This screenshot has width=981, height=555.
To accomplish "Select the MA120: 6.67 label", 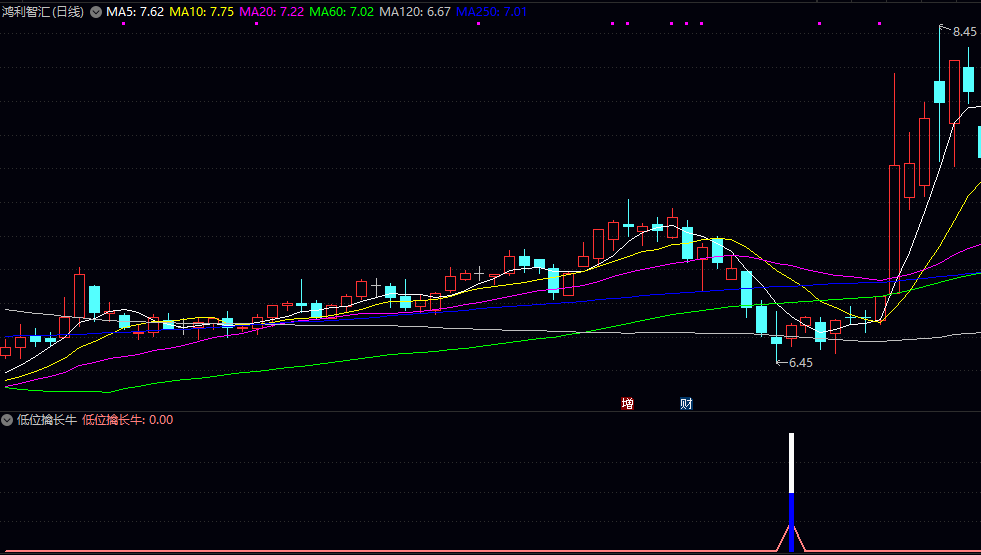I will (414, 12).
